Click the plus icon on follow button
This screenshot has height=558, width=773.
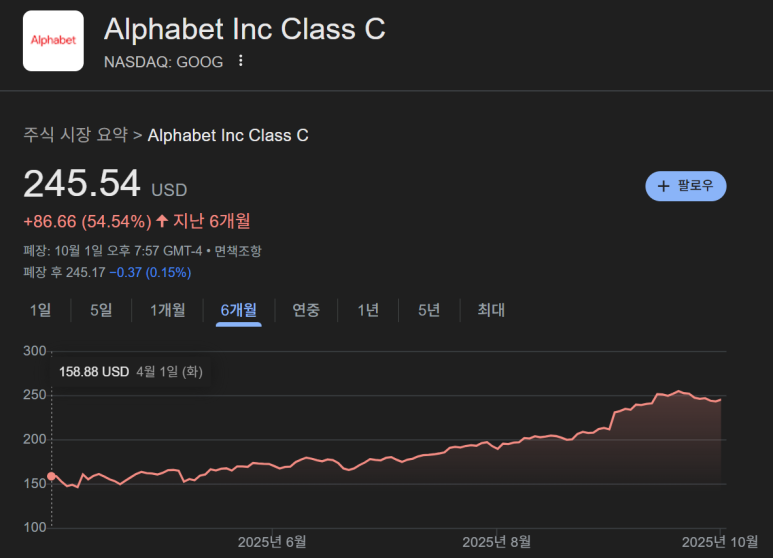663,186
